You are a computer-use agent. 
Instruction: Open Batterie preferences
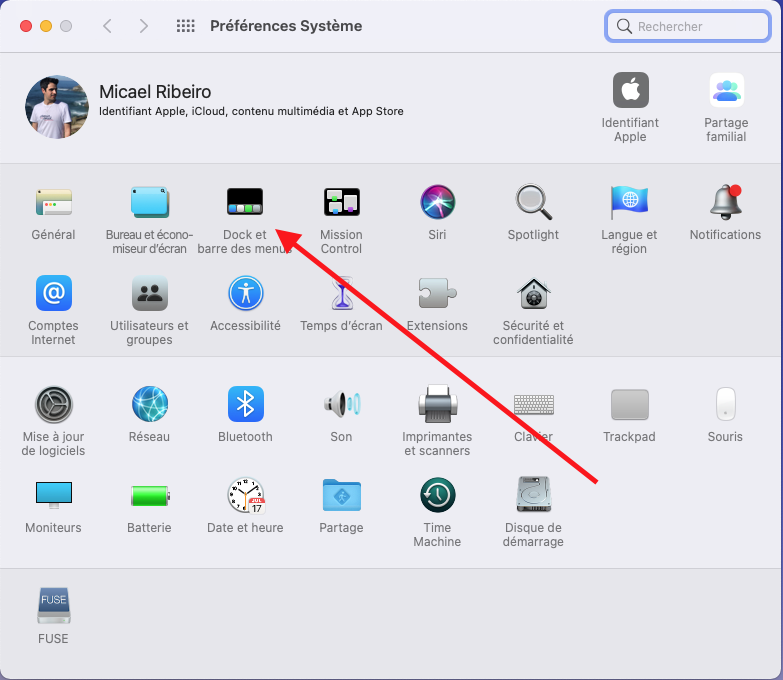[150, 496]
